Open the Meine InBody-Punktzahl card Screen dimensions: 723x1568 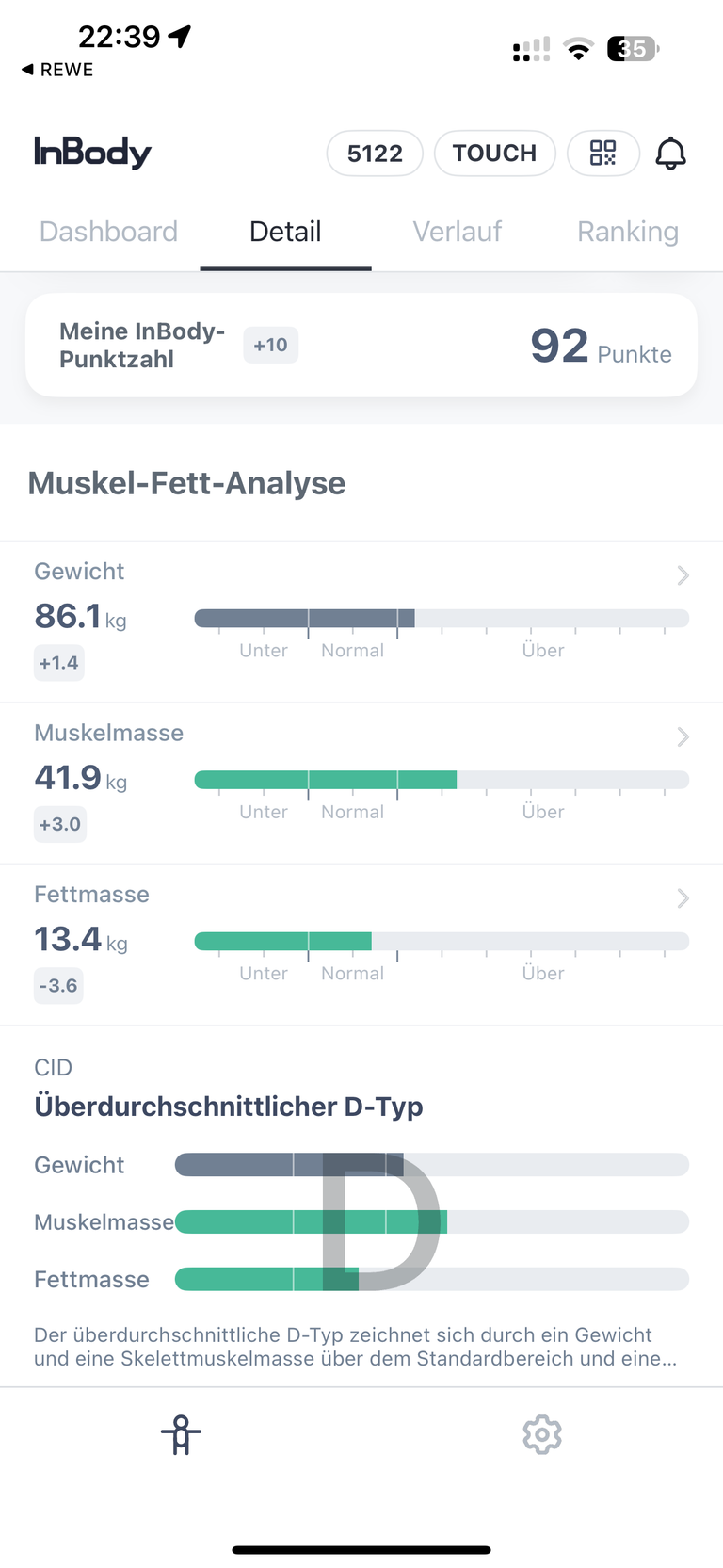(x=361, y=345)
